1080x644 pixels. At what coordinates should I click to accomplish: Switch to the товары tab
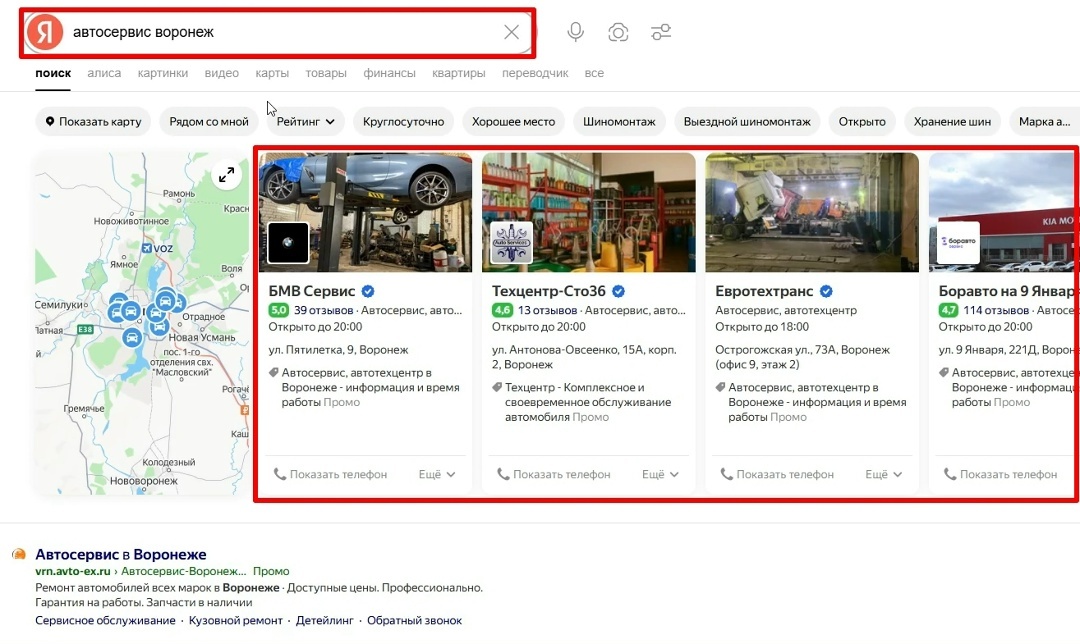click(326, 73)
